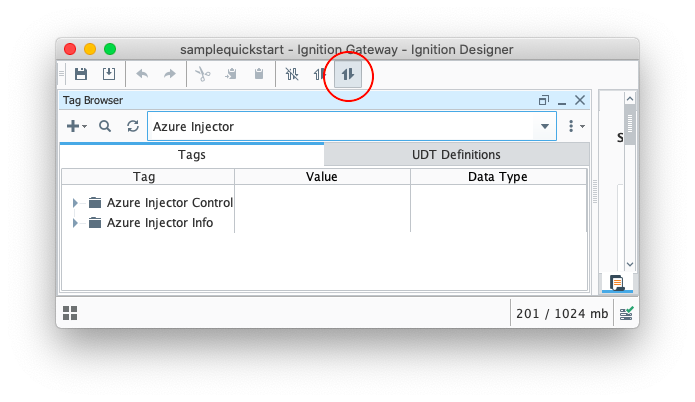Image resolution: width=695 pixels, height=402 pixels.
Task: Click the Copy icon in toolbar
Action: click(231, 74)
